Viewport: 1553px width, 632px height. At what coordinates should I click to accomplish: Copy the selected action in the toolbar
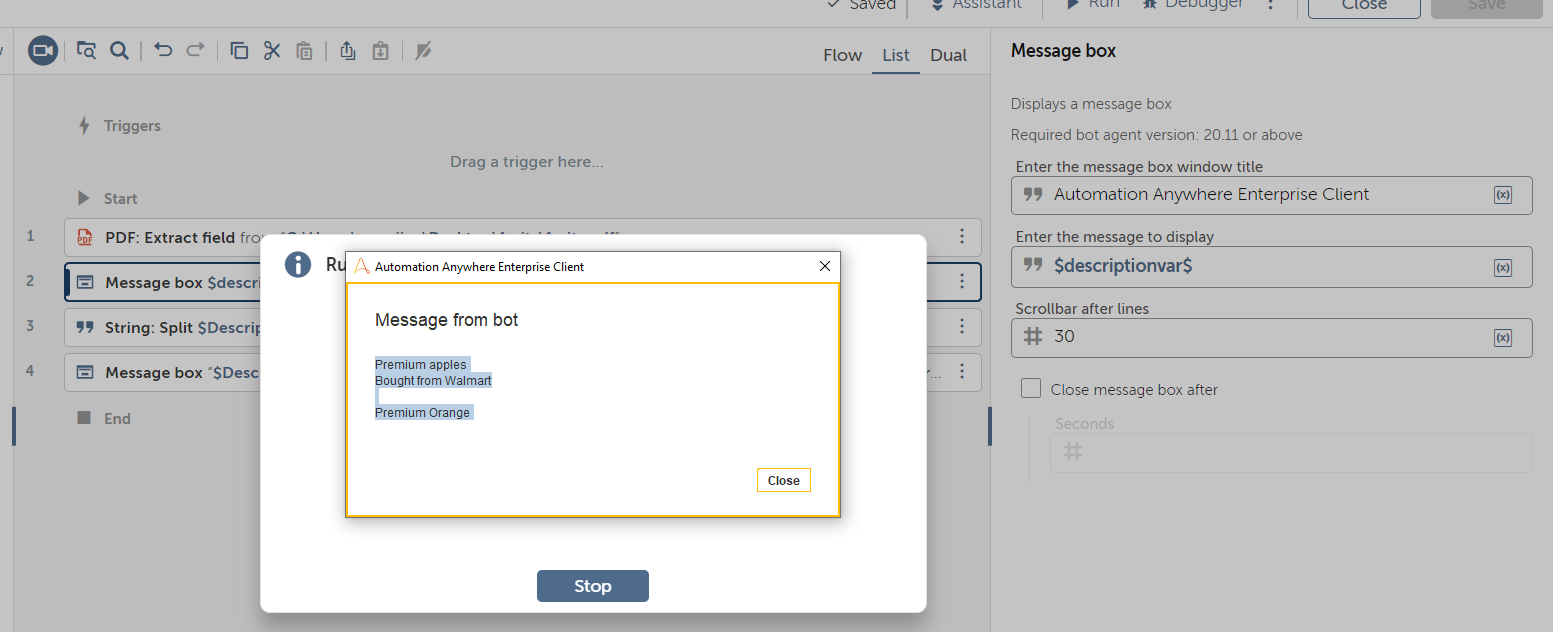pyautogui.click(x=239, y=51)
